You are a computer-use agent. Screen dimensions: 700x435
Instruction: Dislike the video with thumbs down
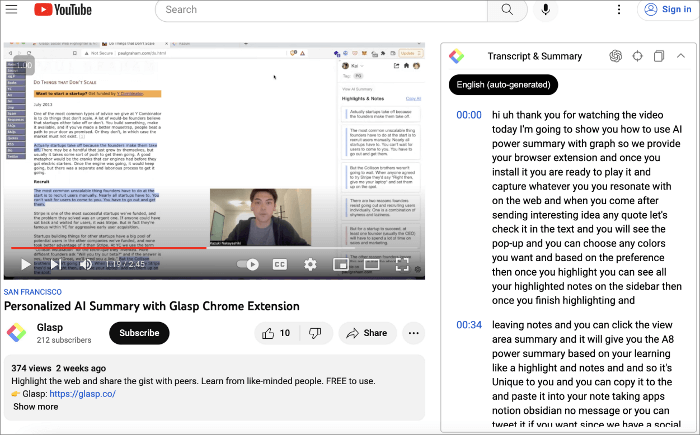[315, 333]
